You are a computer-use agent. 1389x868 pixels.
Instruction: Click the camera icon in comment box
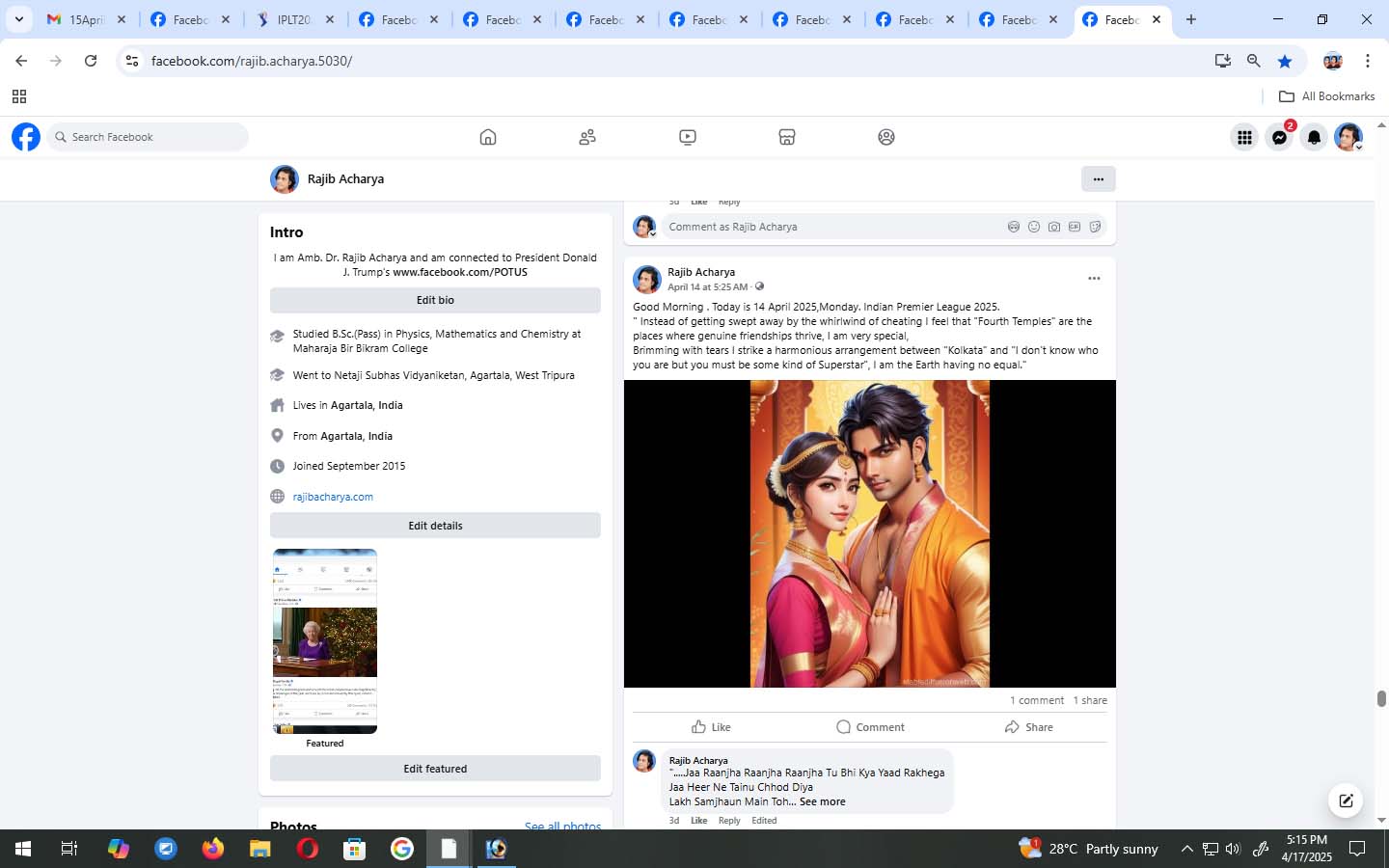(1054, 227)
